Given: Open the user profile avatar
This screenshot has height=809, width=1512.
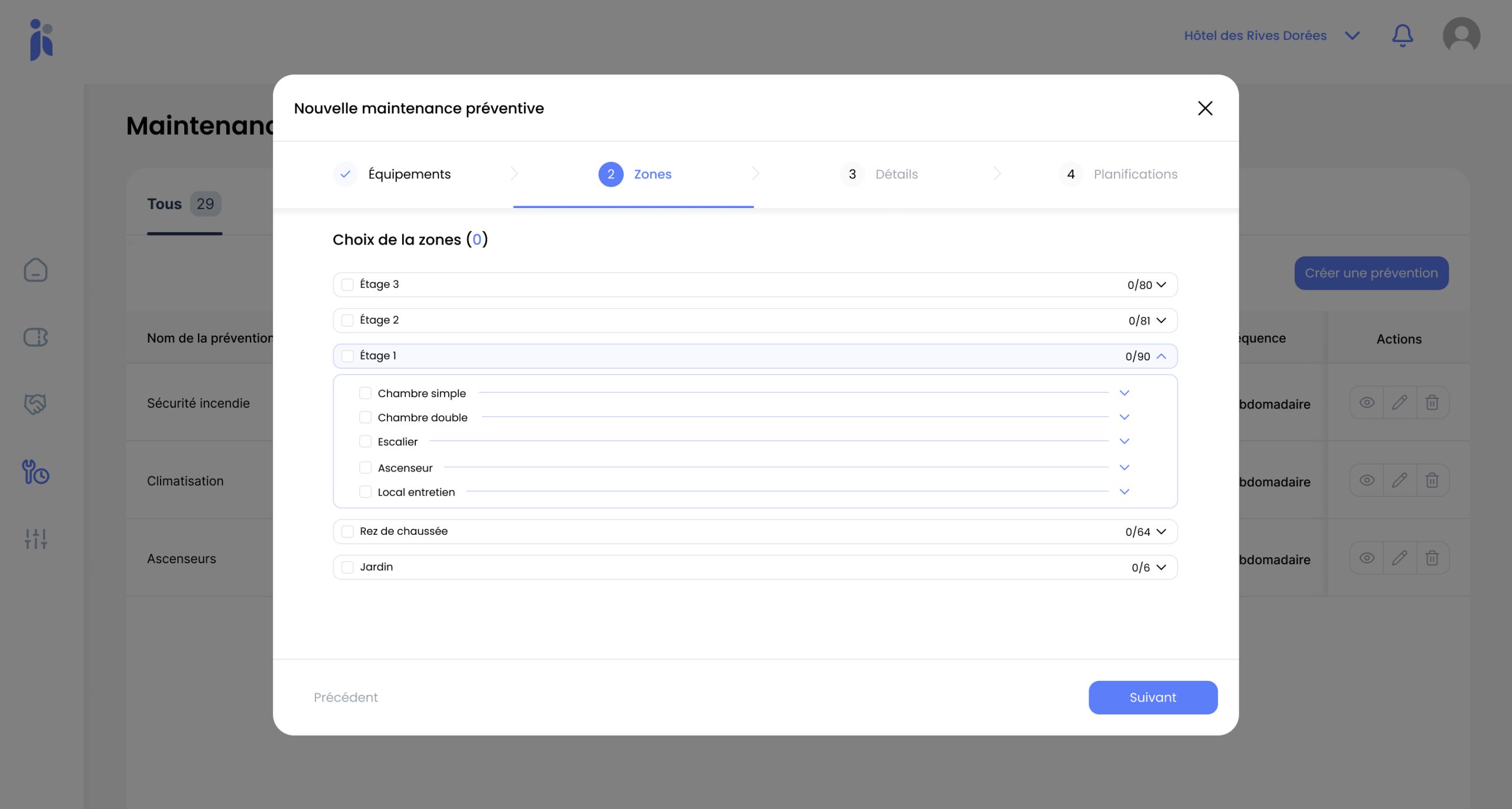Looking at the screenshot, I should click(x=1461, y=35).
